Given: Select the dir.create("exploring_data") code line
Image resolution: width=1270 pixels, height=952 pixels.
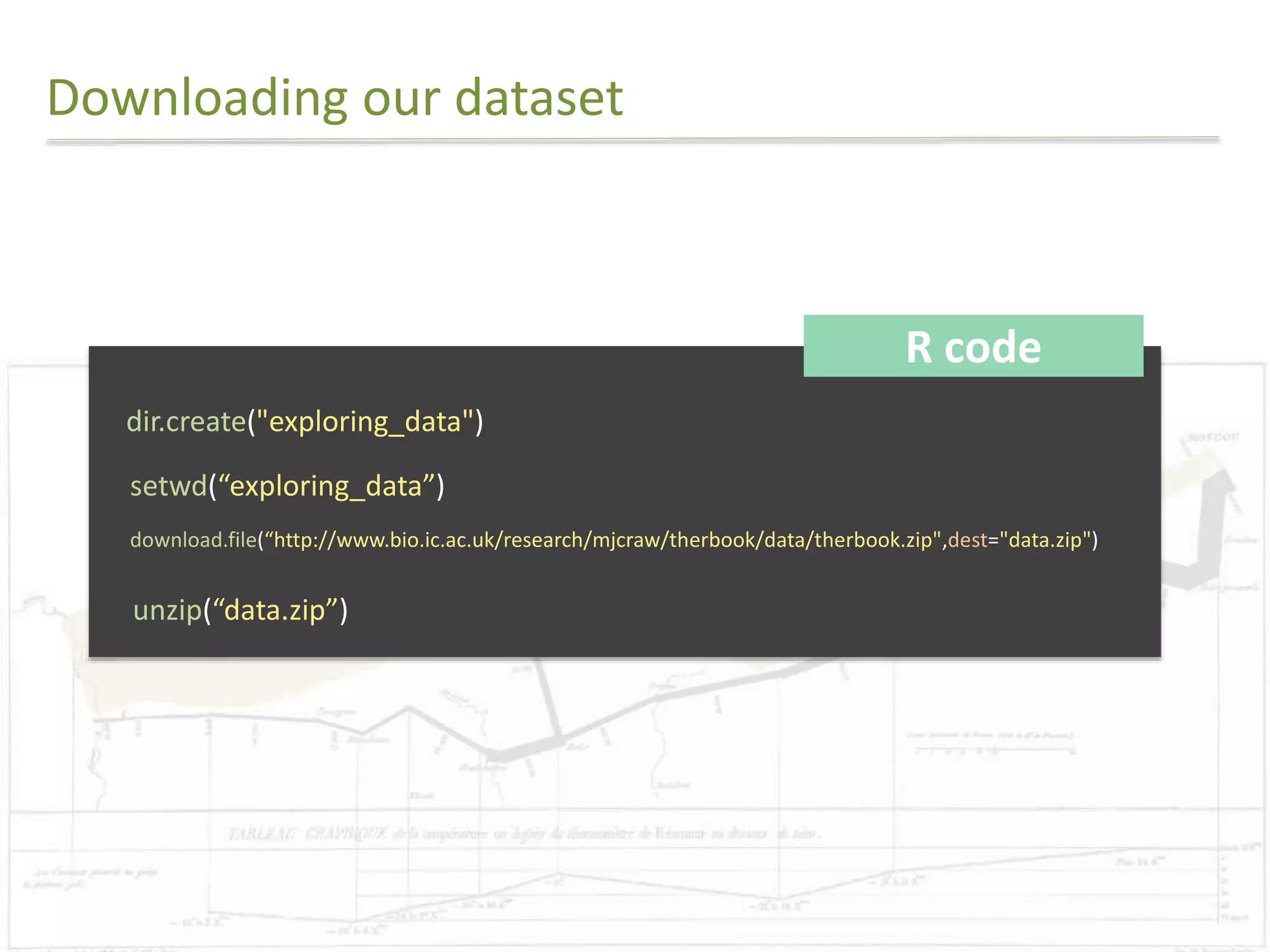Looking at the screenshot, I should (304, 422).
